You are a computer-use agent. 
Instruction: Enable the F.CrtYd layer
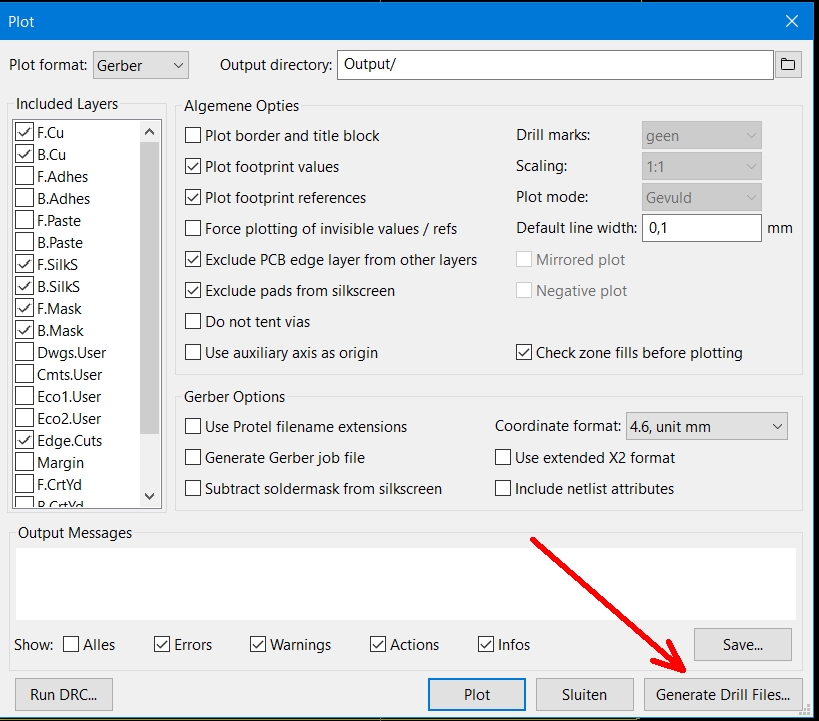25,484
